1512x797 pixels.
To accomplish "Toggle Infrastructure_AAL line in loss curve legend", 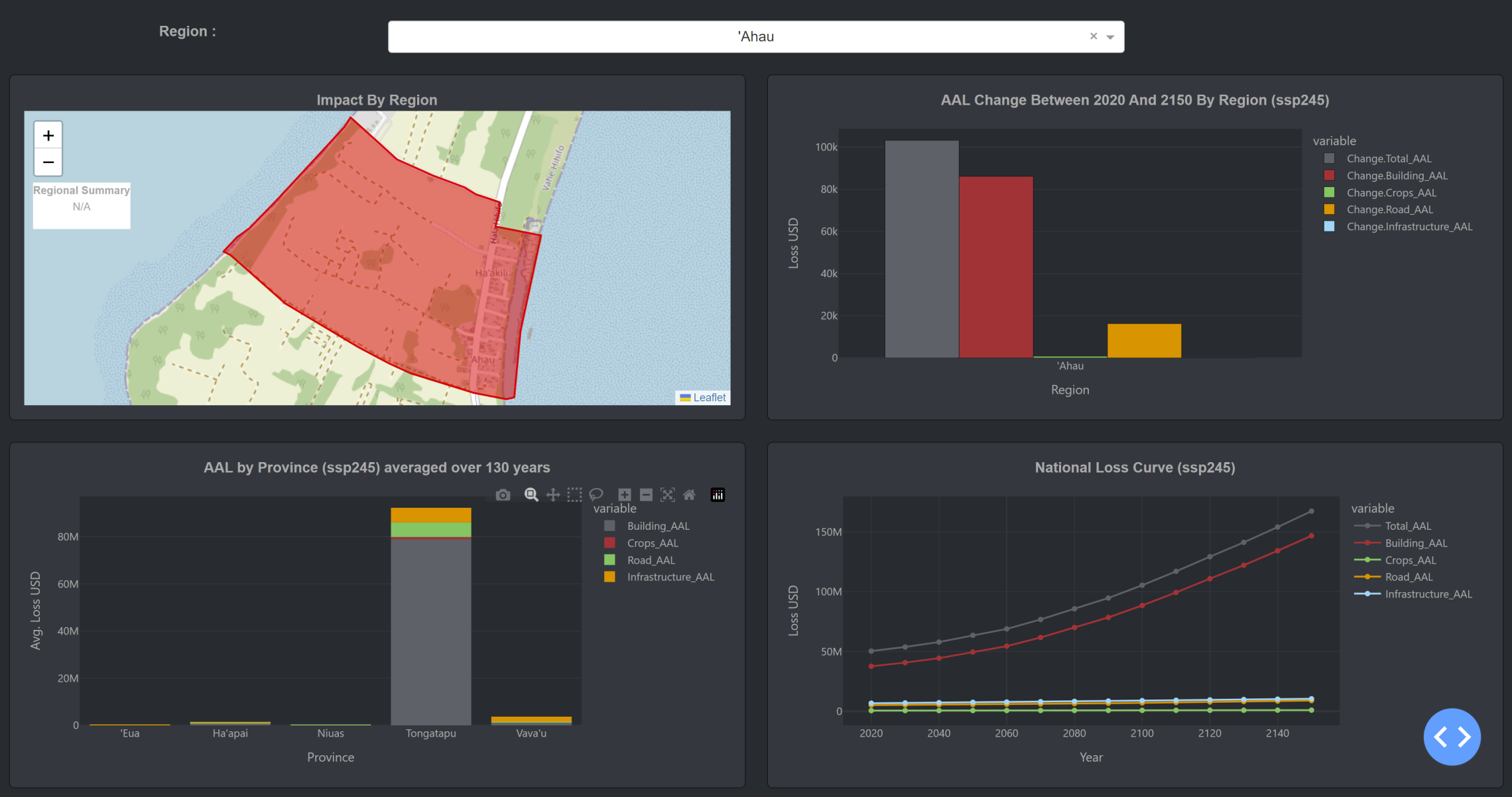I will [x=1414, y=594].
